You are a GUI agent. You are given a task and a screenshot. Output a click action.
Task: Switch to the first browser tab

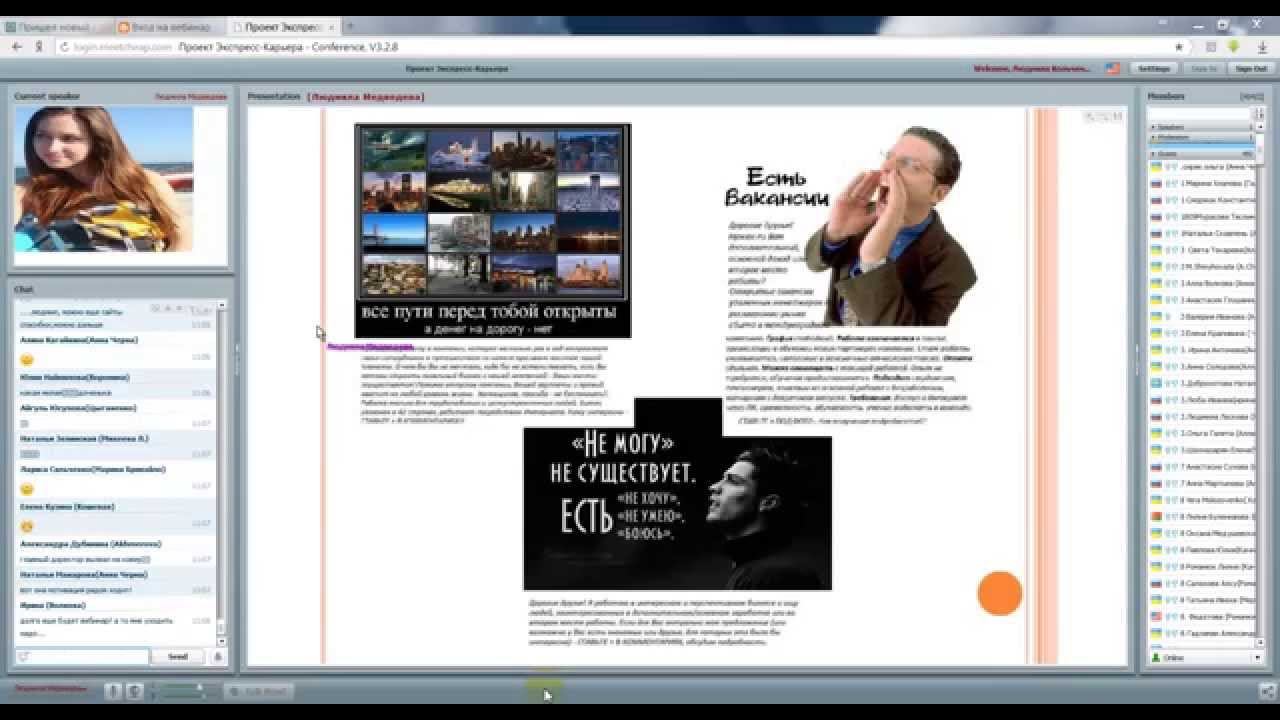58,27
